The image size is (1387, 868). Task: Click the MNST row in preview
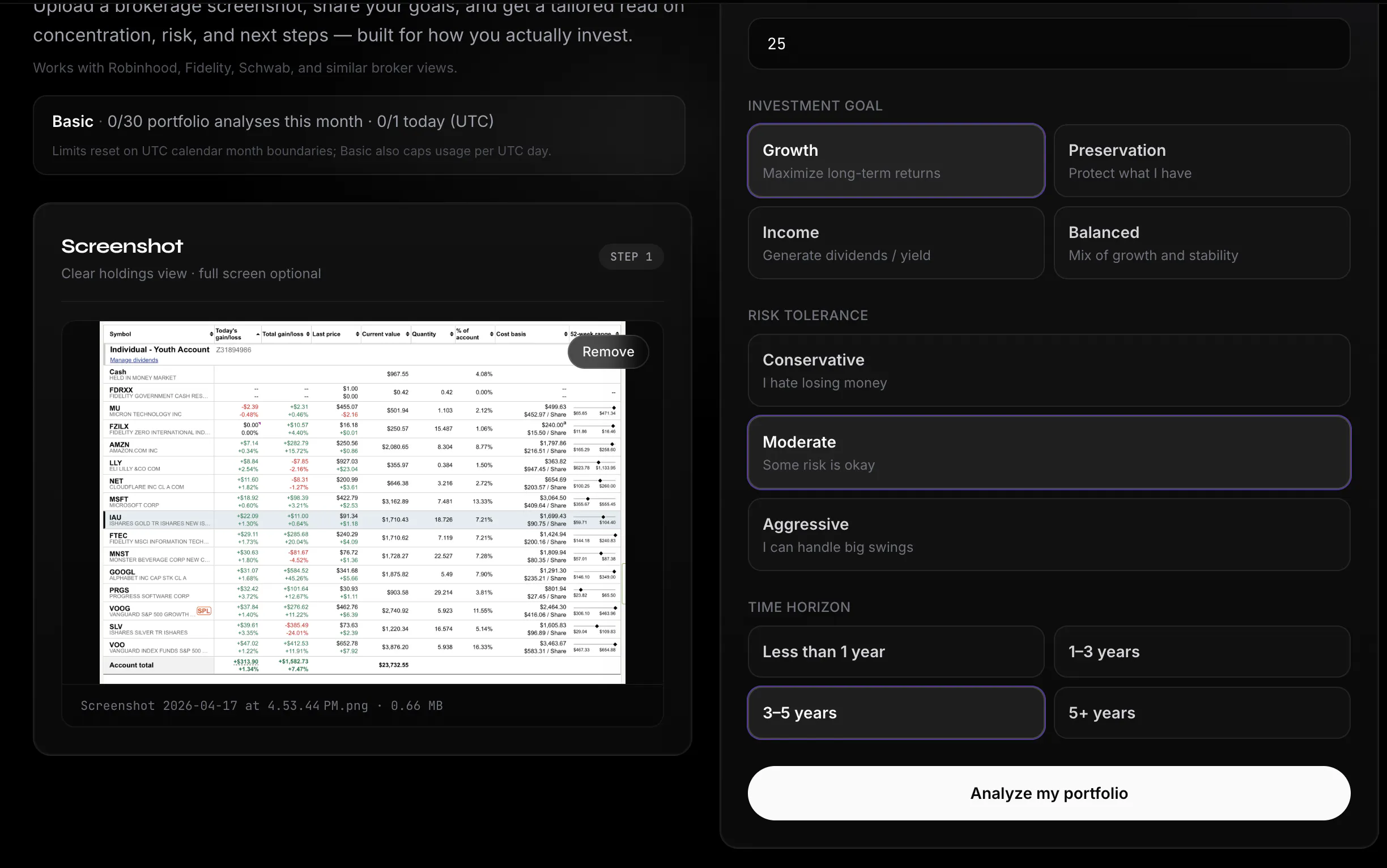362,556
